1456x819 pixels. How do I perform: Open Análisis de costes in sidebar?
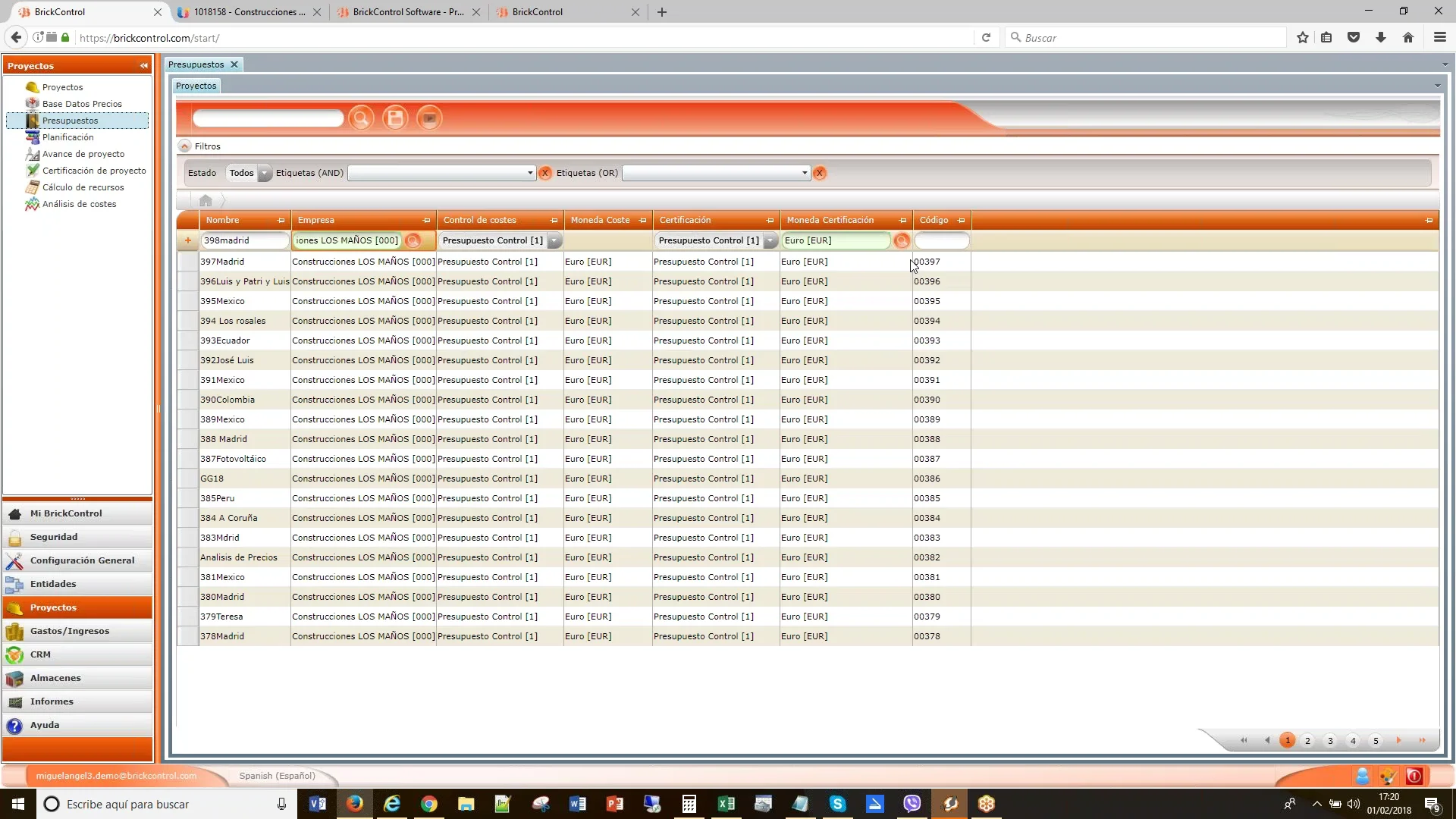click(79, 204)
